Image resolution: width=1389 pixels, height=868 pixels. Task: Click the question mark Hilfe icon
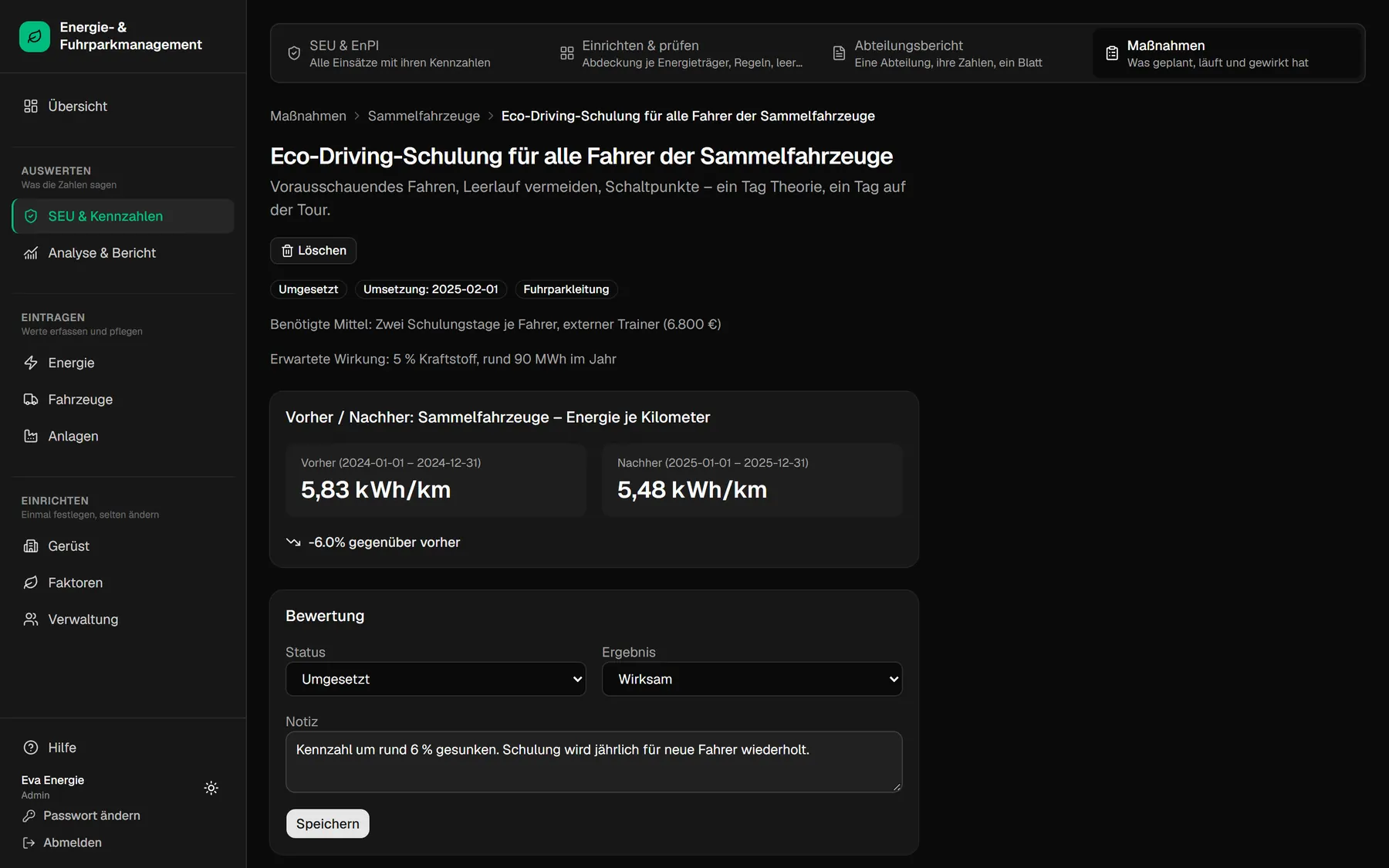coord(31,748)
